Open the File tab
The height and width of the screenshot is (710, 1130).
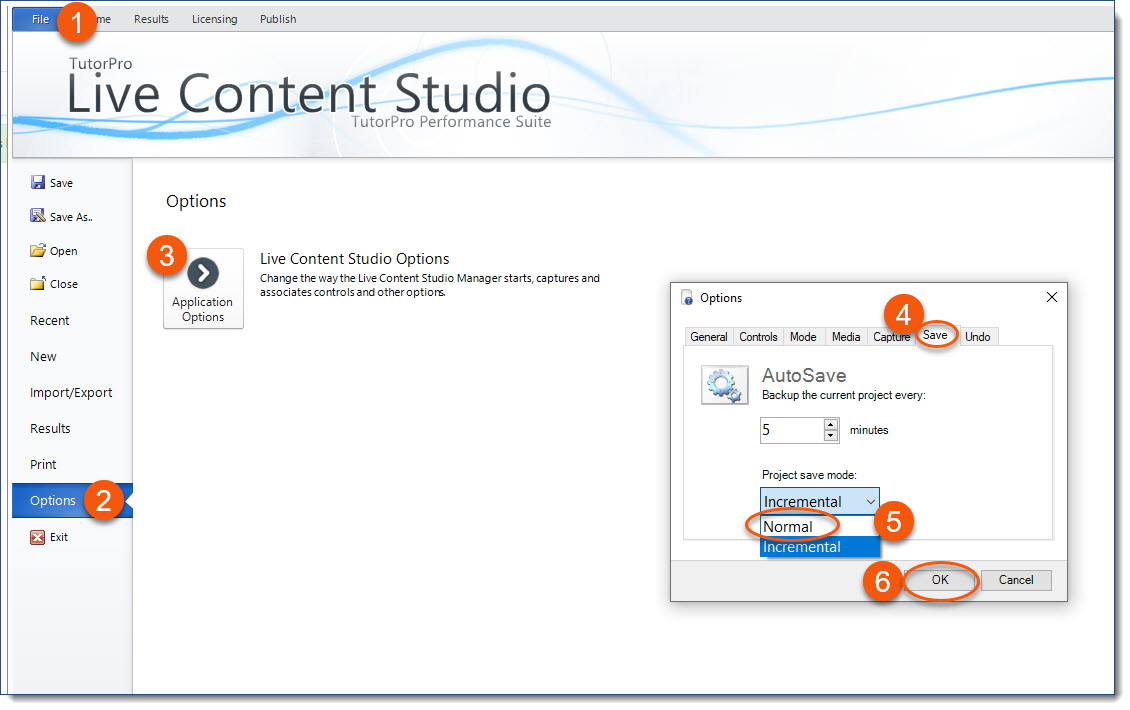[40, 19]
